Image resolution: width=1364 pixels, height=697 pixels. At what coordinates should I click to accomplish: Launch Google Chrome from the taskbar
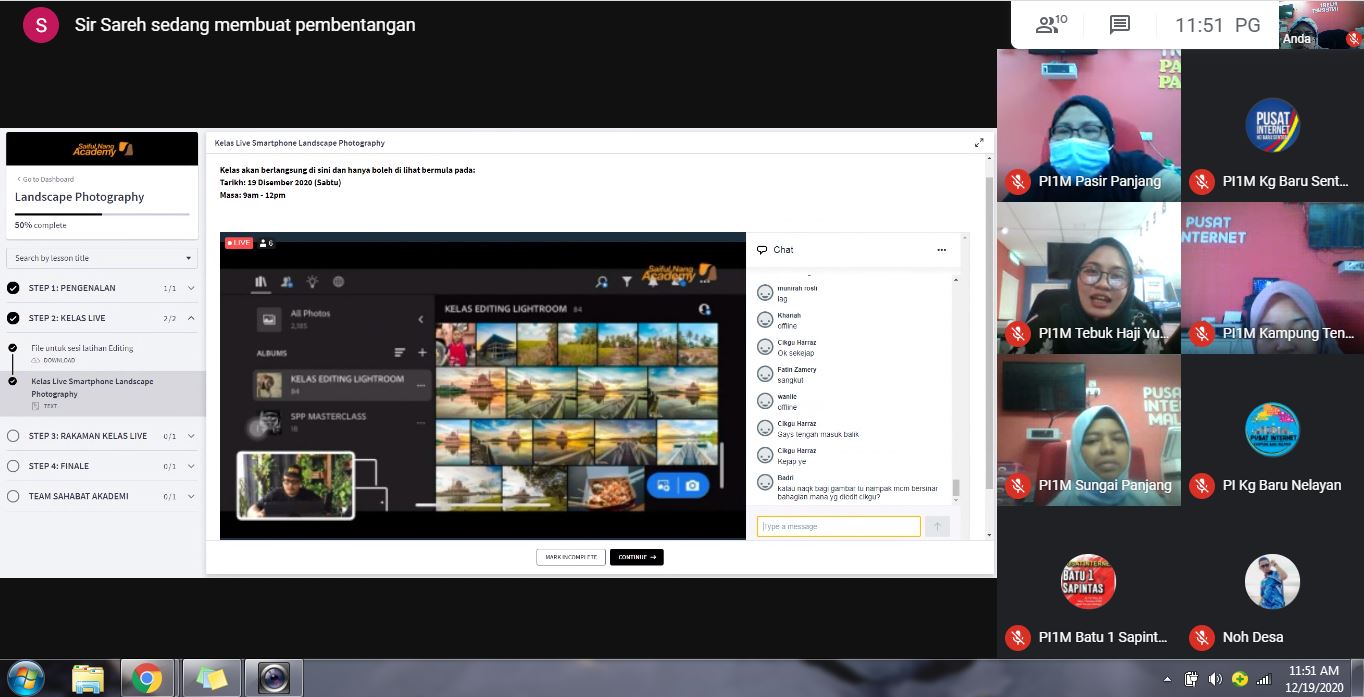tap(147, 678)
